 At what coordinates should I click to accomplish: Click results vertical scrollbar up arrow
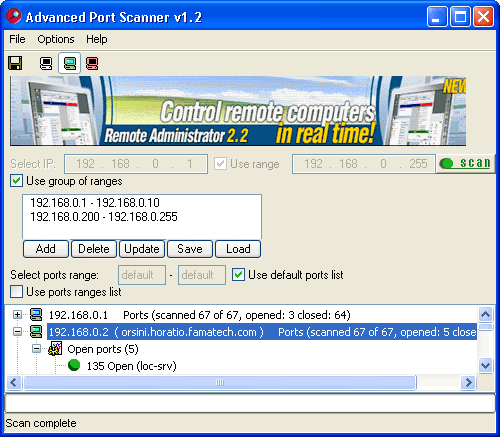click(486, 314)
